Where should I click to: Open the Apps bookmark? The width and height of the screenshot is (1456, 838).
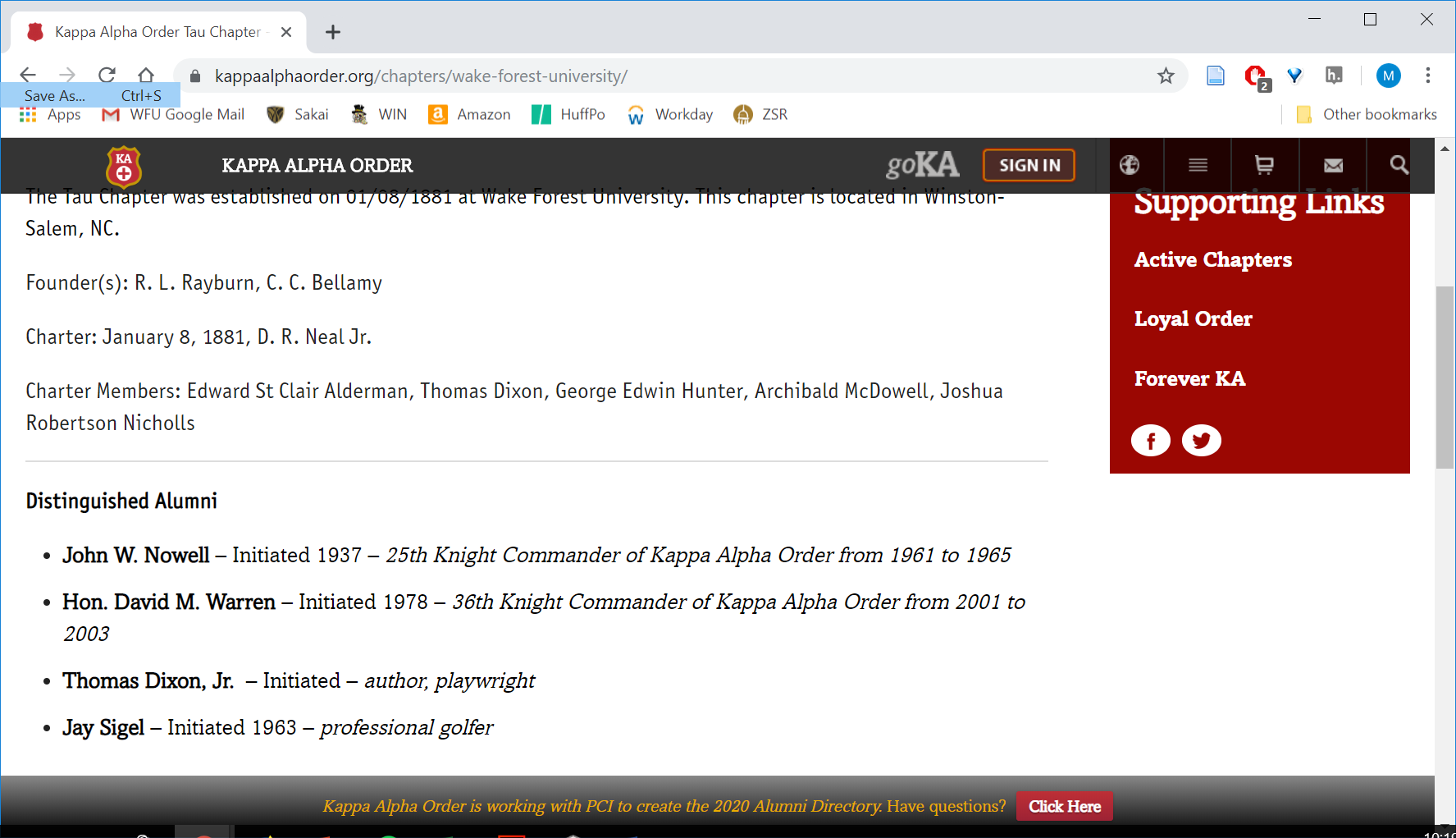click(x=50, y=115)
